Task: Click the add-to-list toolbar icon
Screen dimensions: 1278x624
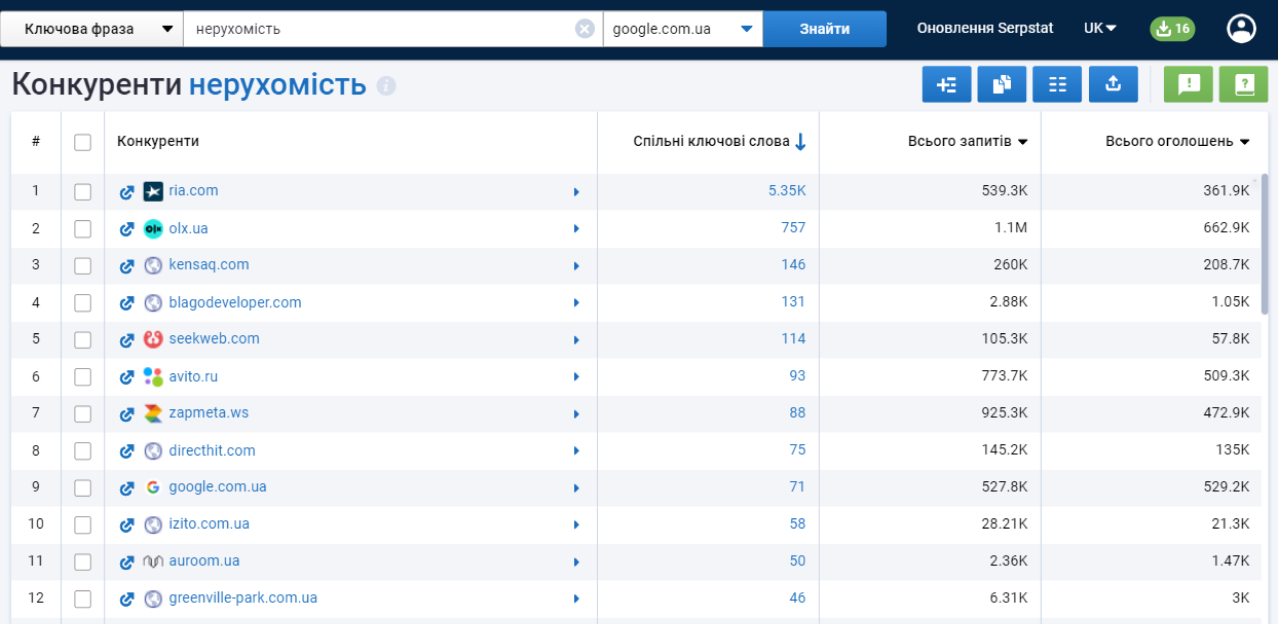Action: click(x=946, y=85)
